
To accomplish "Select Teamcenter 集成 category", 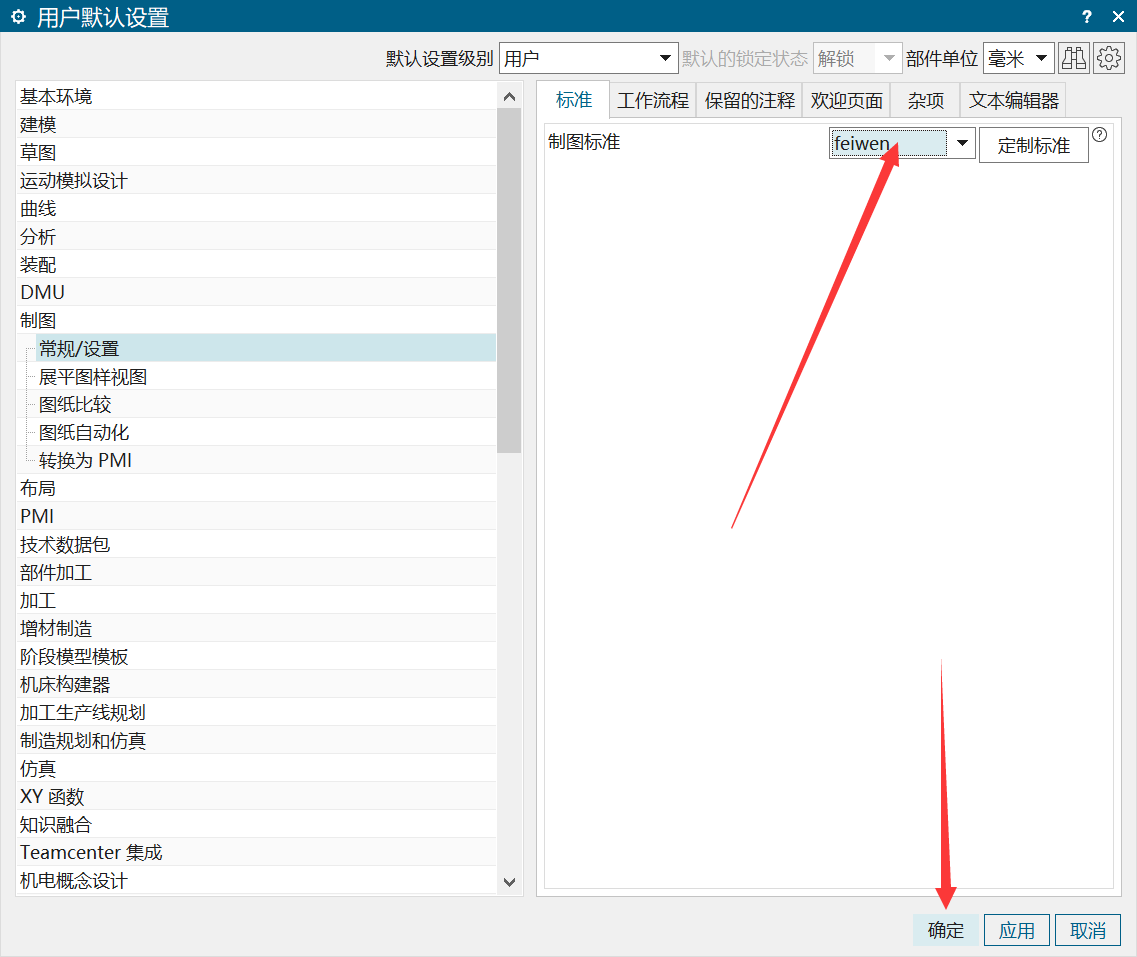I will [x=257, y=853].
